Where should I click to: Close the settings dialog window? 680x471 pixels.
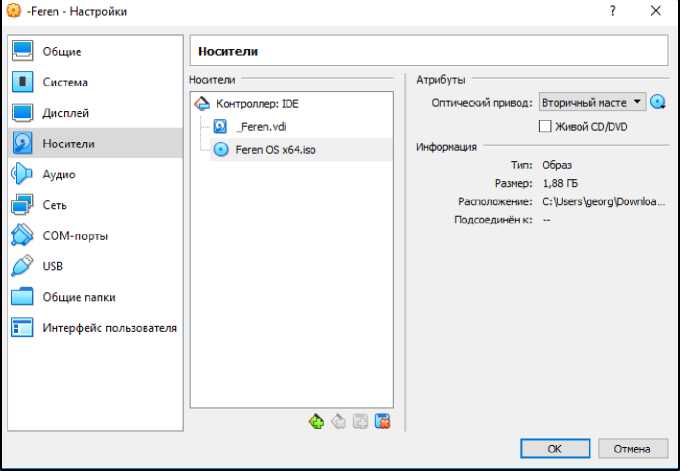click(x=656, y=11)
